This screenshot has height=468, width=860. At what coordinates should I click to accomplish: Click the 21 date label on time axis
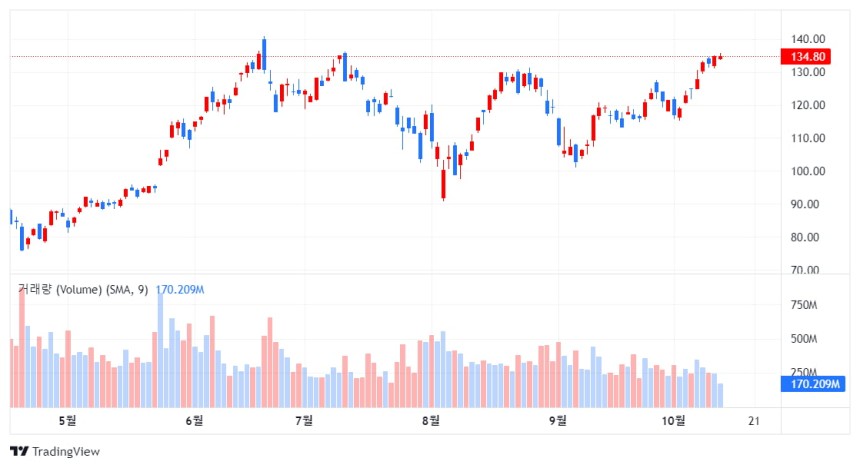[754, 421]
